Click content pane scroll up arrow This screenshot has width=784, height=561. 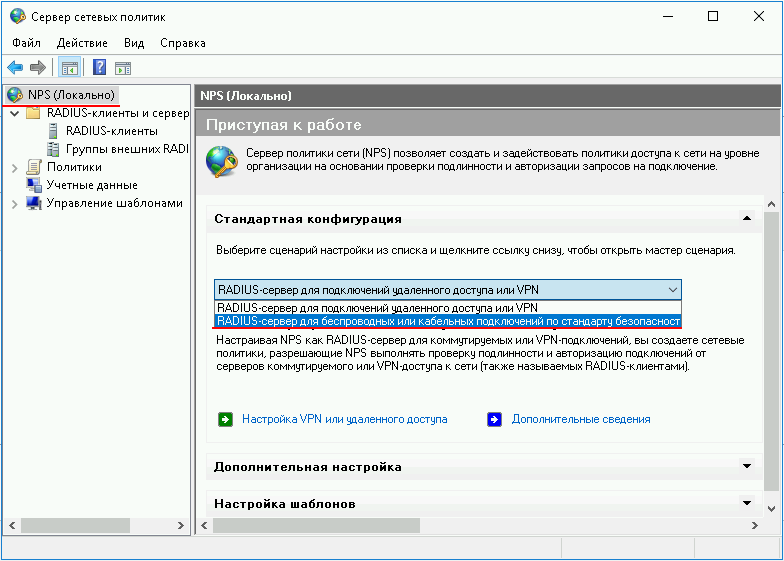click(x=771, y=204)
